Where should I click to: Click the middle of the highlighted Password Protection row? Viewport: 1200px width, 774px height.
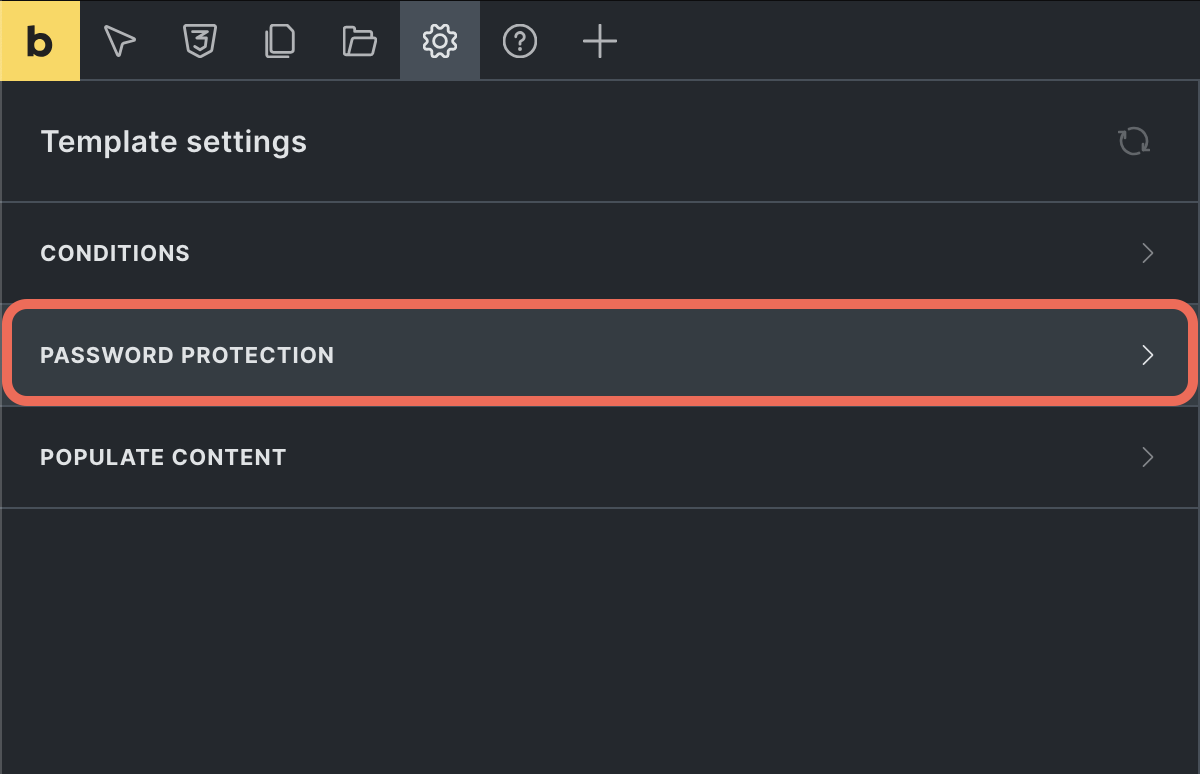[x=600, y=355]
